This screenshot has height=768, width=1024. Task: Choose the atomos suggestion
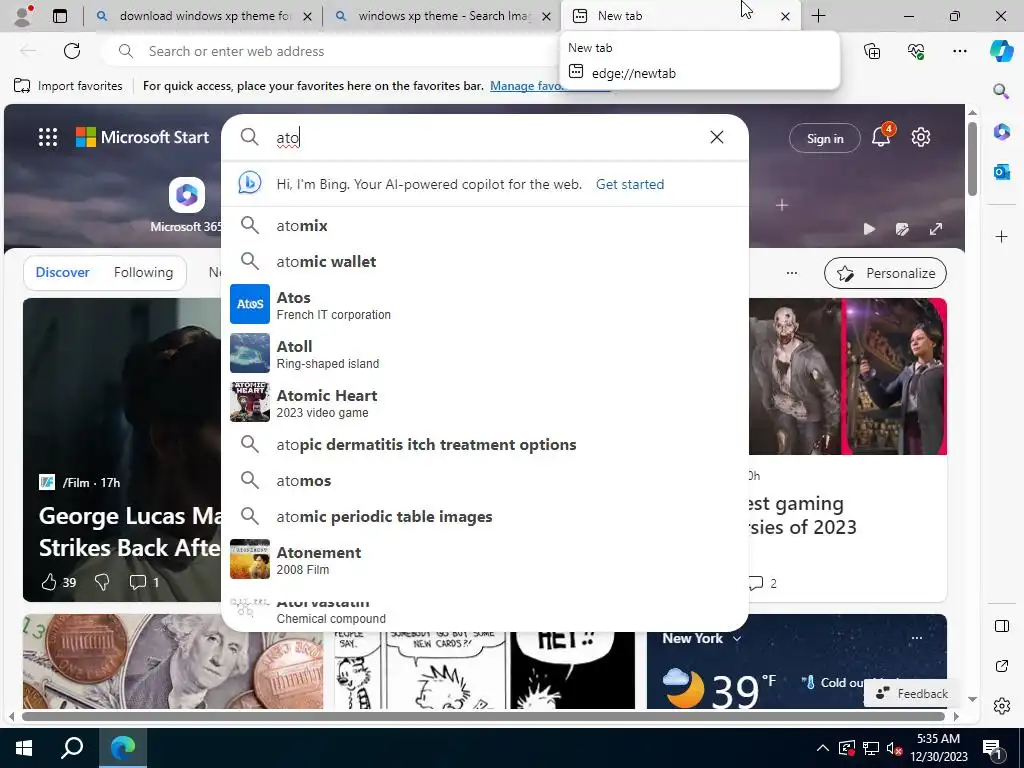485,481
